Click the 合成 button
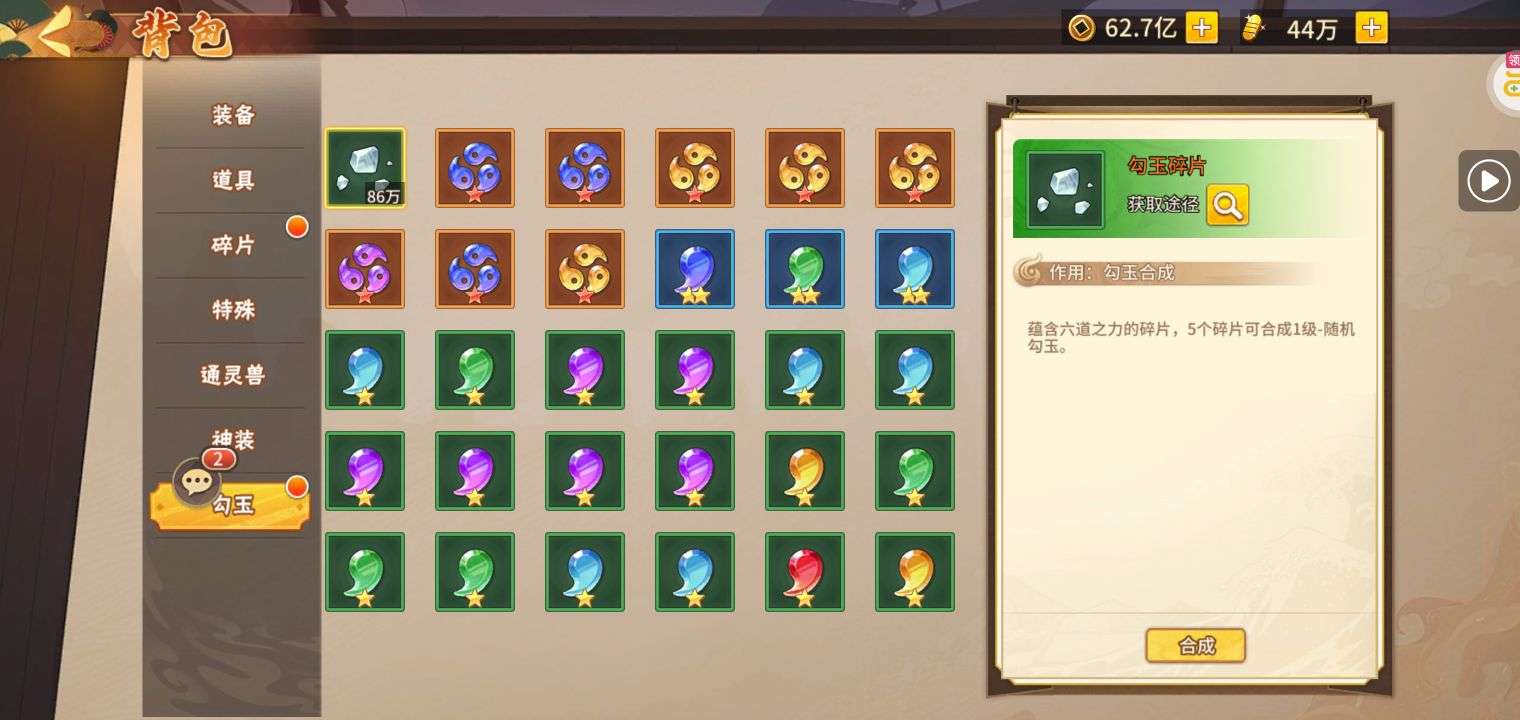 [x=1195, y=645]
